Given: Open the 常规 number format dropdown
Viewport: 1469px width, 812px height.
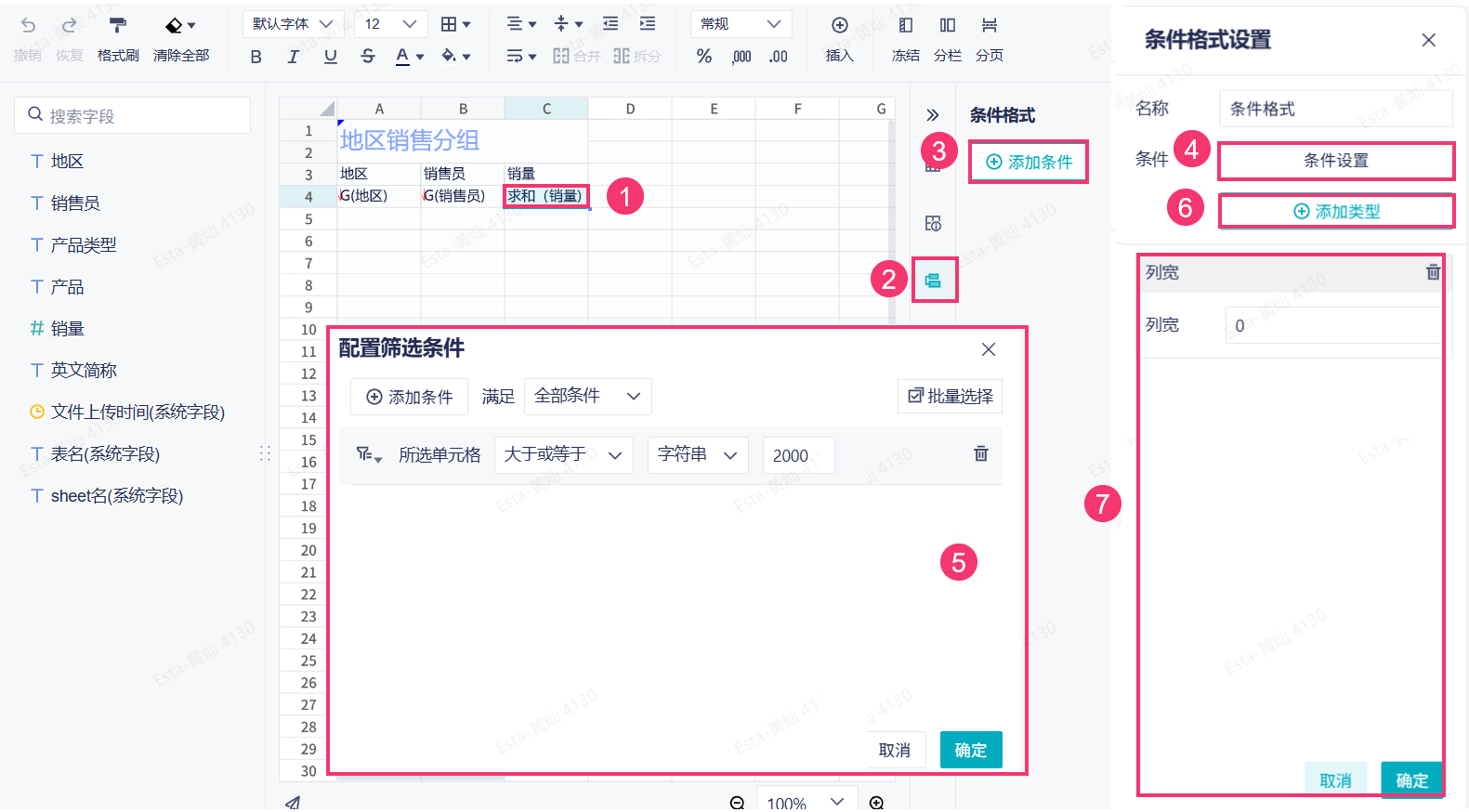Looking at the screenshot, I should tap(741, 24).
